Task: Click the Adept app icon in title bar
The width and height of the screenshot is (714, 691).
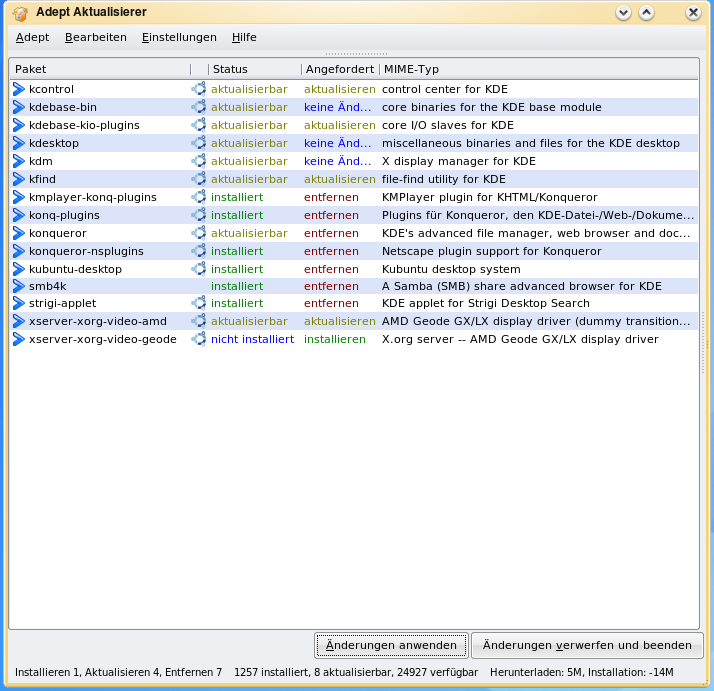Action: 20,13
